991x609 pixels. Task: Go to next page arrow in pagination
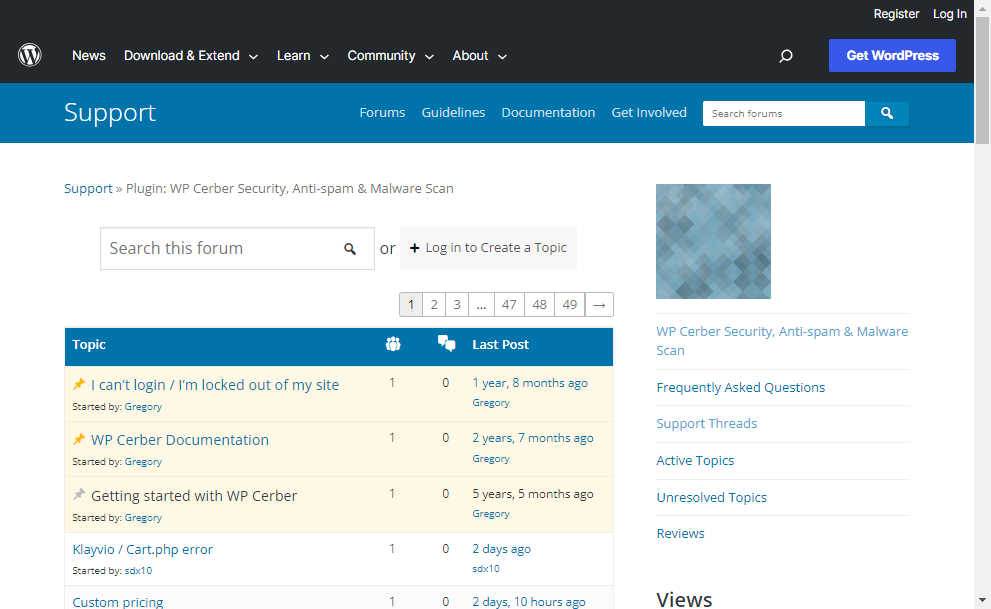599,304
